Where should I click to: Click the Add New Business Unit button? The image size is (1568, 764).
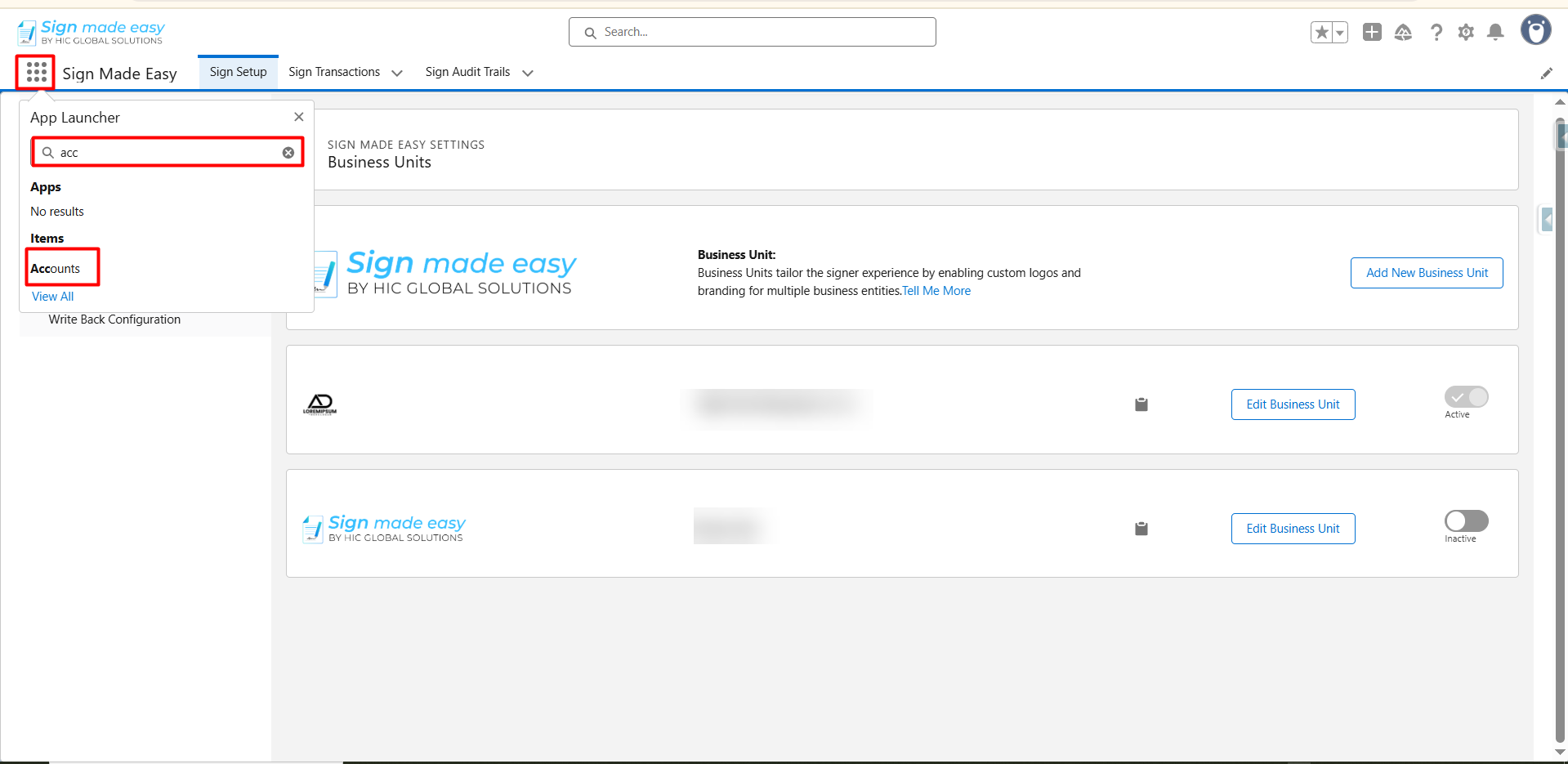pyautogui.click(x=1426, y=273)
